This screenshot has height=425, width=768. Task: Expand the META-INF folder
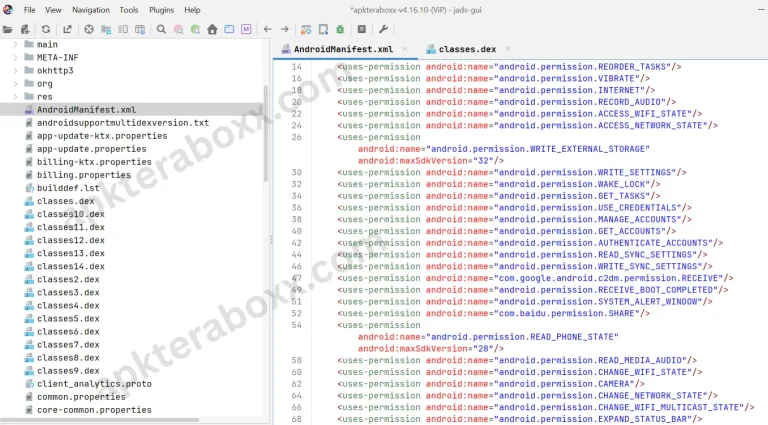point(15,57)
